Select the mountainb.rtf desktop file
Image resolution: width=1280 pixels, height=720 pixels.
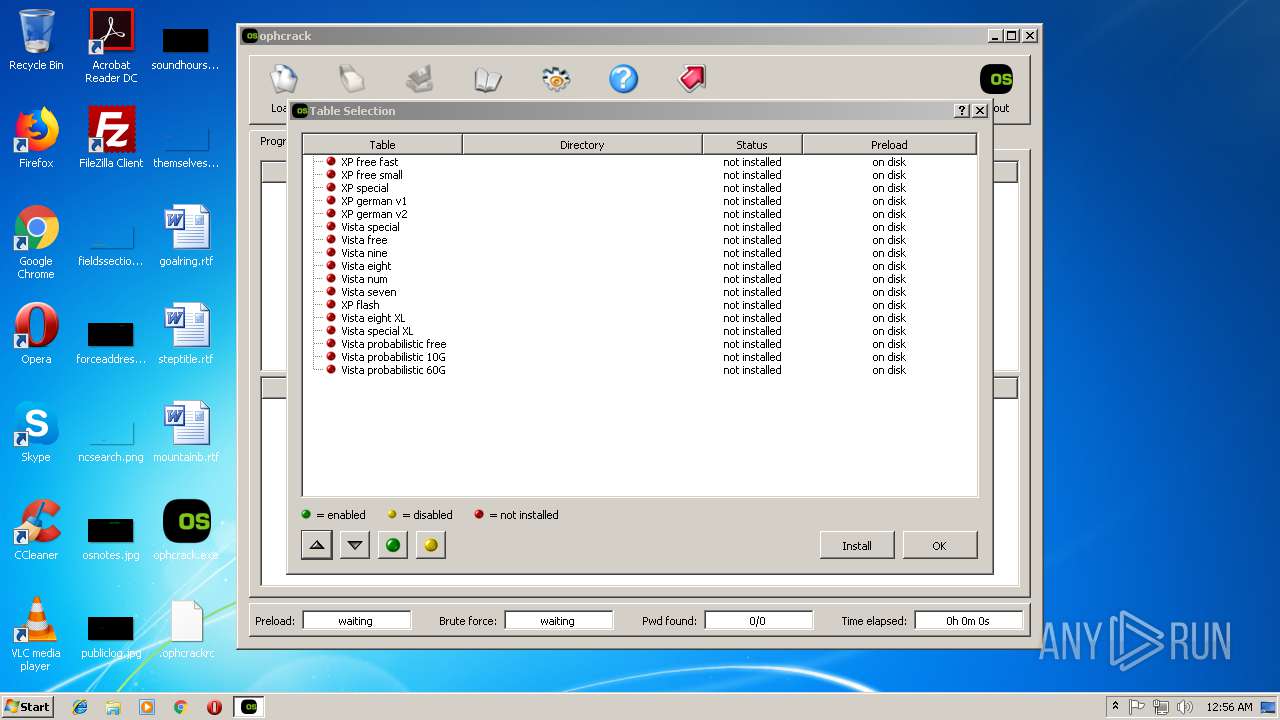[186, 432]
